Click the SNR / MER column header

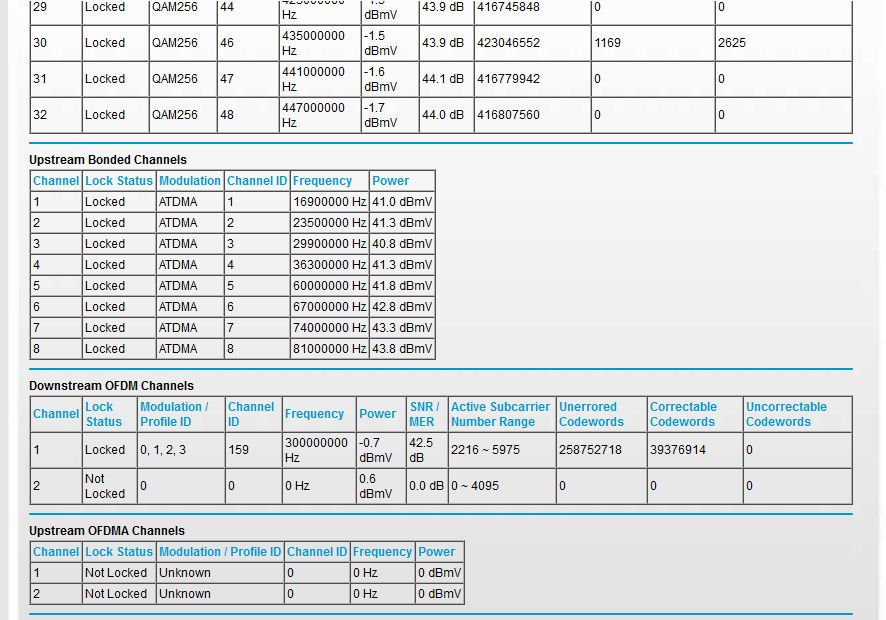pos(424,414)
